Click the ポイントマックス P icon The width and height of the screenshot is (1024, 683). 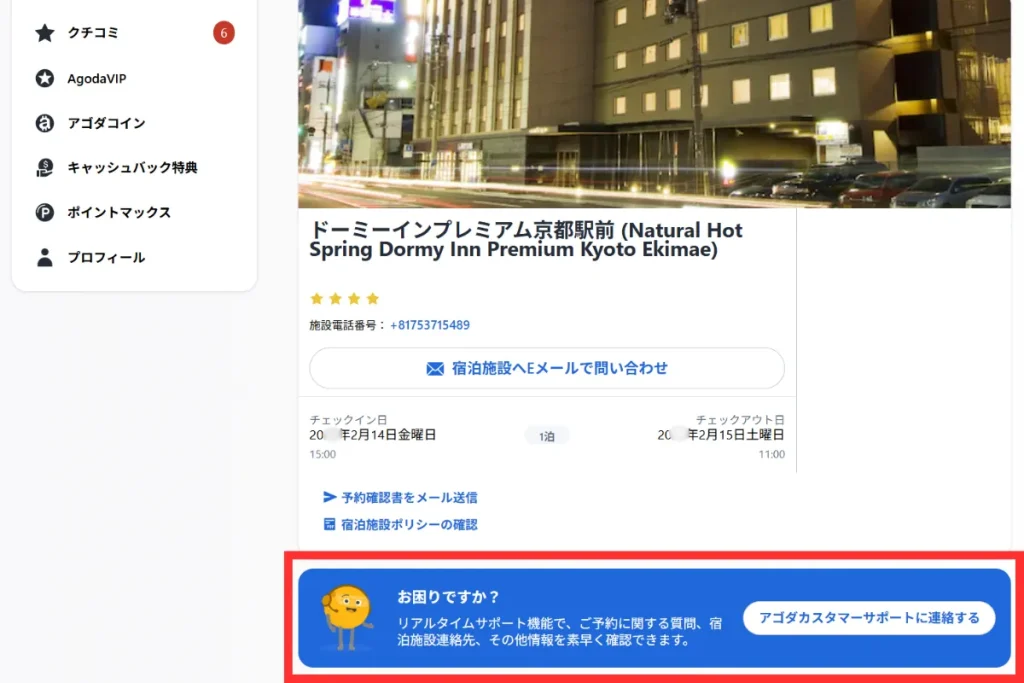click(x=44, y=212)
